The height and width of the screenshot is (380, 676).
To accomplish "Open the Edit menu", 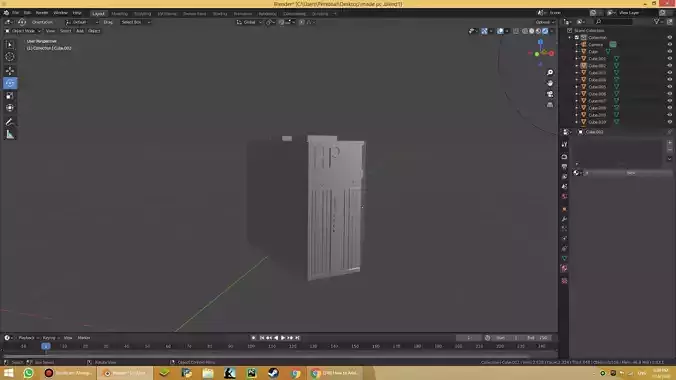I will (27, 13).
